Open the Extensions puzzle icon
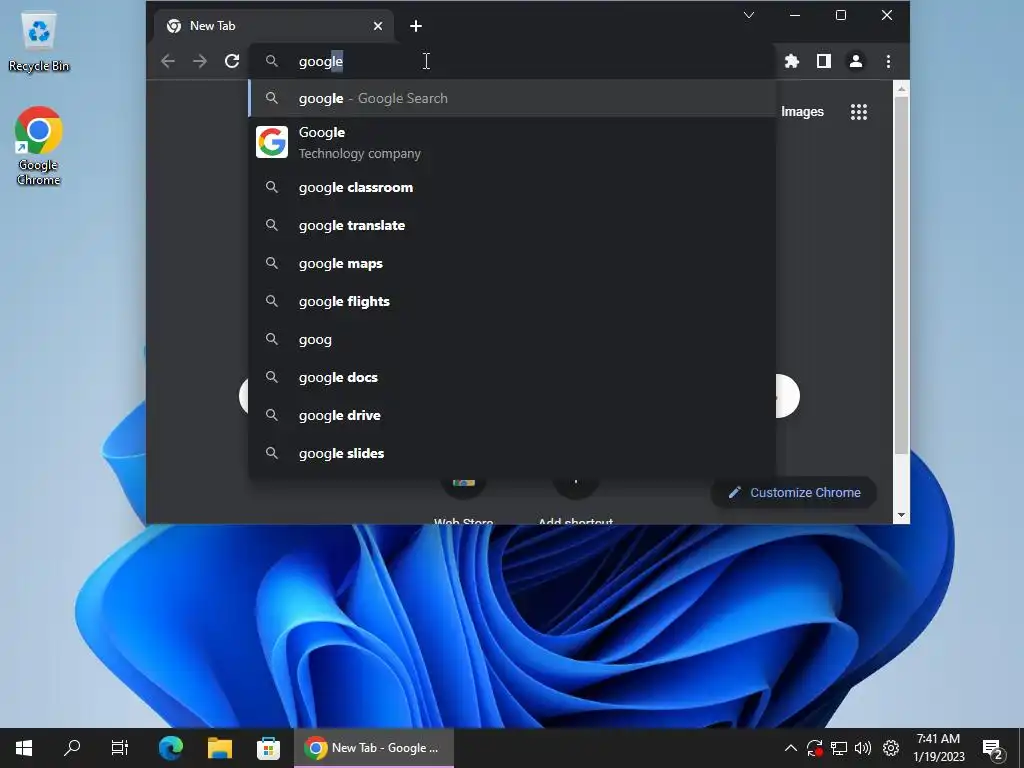The height and width of the screenshot is (768, 1024). [792, 61]
